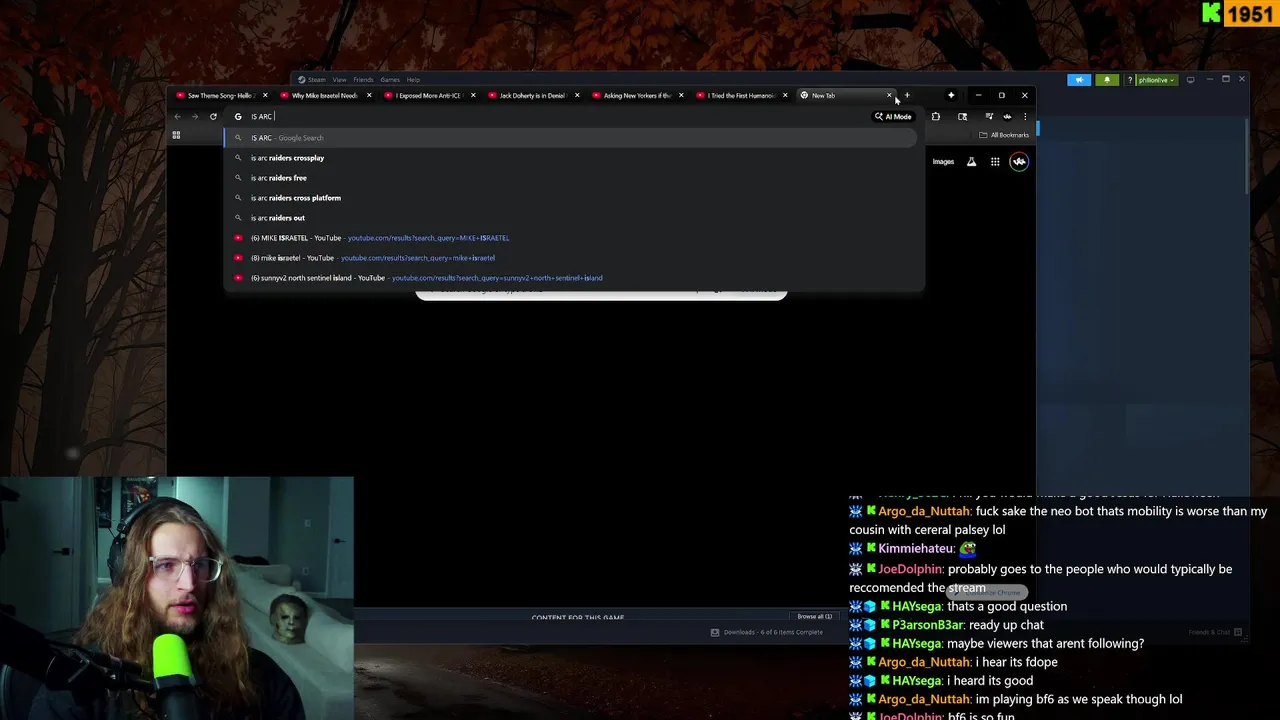Open Google AI Mode

[893, 116]
